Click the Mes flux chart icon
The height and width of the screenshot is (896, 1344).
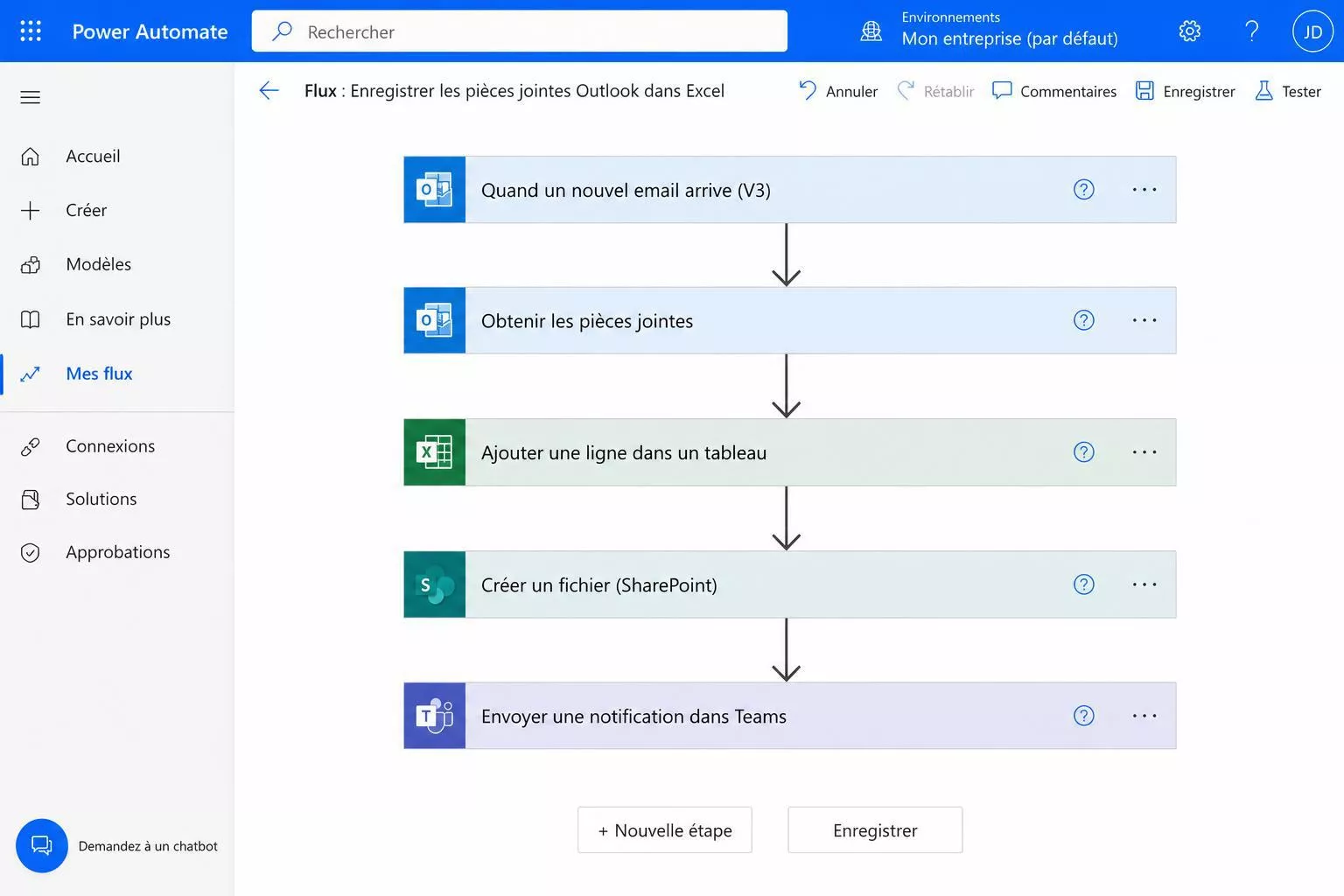pyautogui.click(x=31, y=374)
